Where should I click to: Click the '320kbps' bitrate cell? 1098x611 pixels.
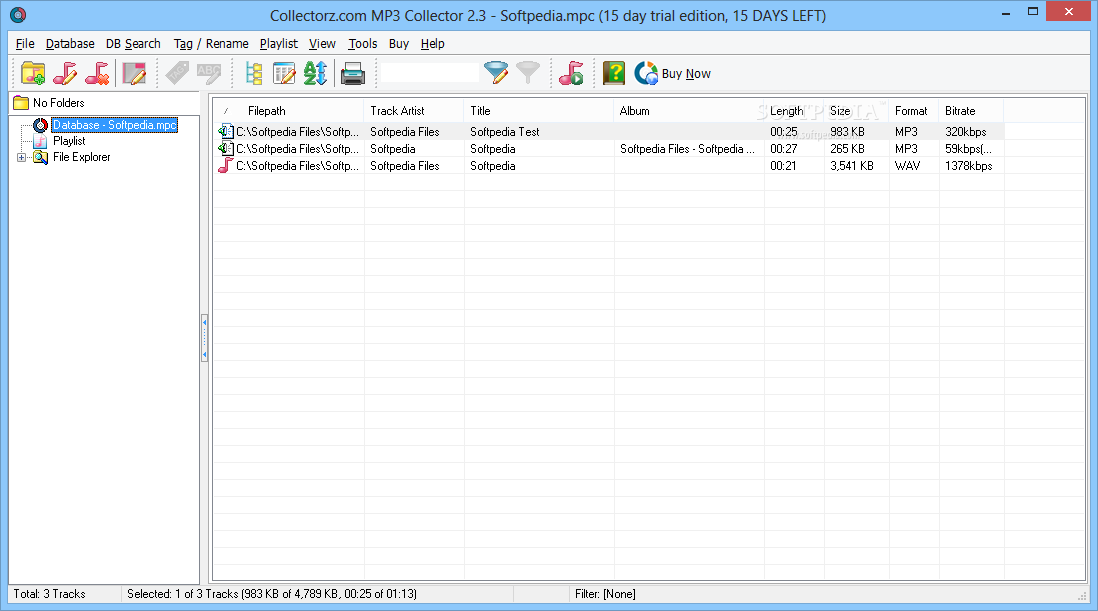(x=966, y=132)
